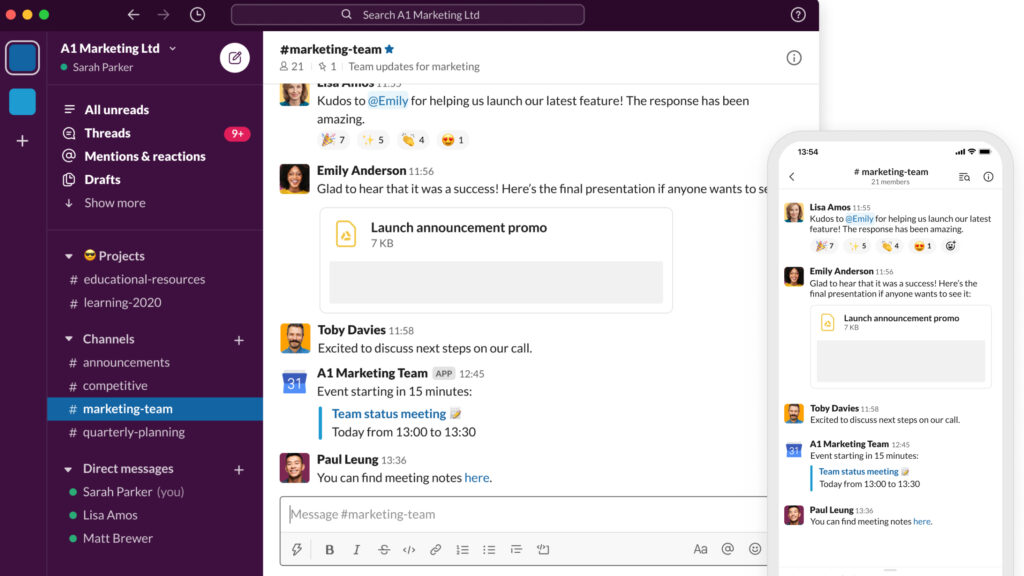Image resolution: width=1024 pixels, height=576 pixels.
Task: Open the lightning shortcuts icon
Action: (x=297, y=549)
